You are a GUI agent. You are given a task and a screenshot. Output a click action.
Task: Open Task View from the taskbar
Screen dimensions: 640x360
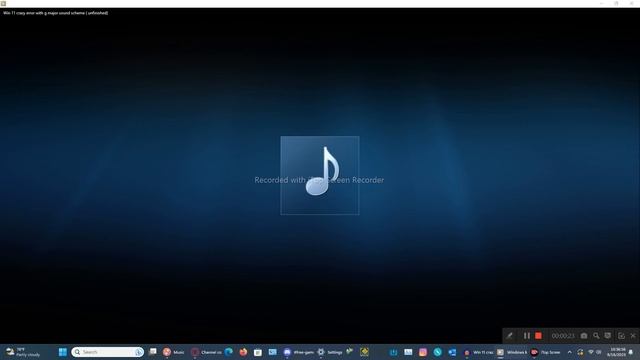153,352
